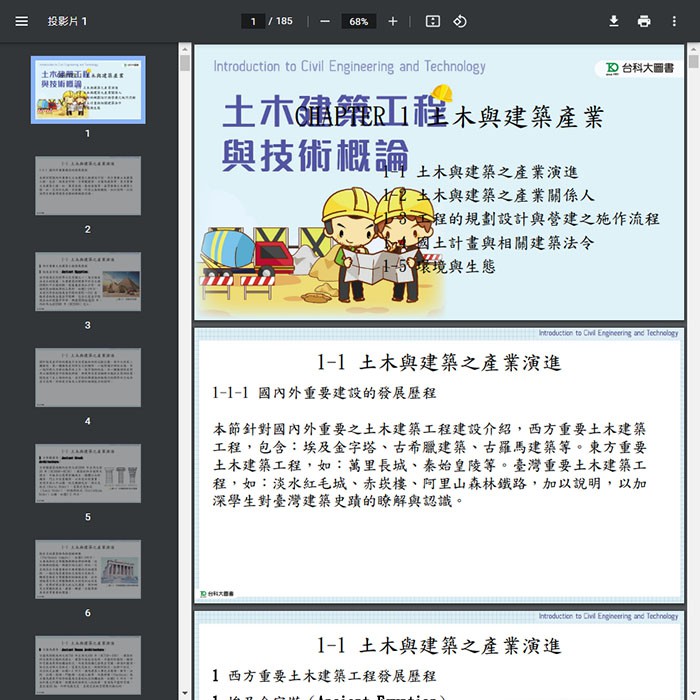Print the document

click(644, 21)
